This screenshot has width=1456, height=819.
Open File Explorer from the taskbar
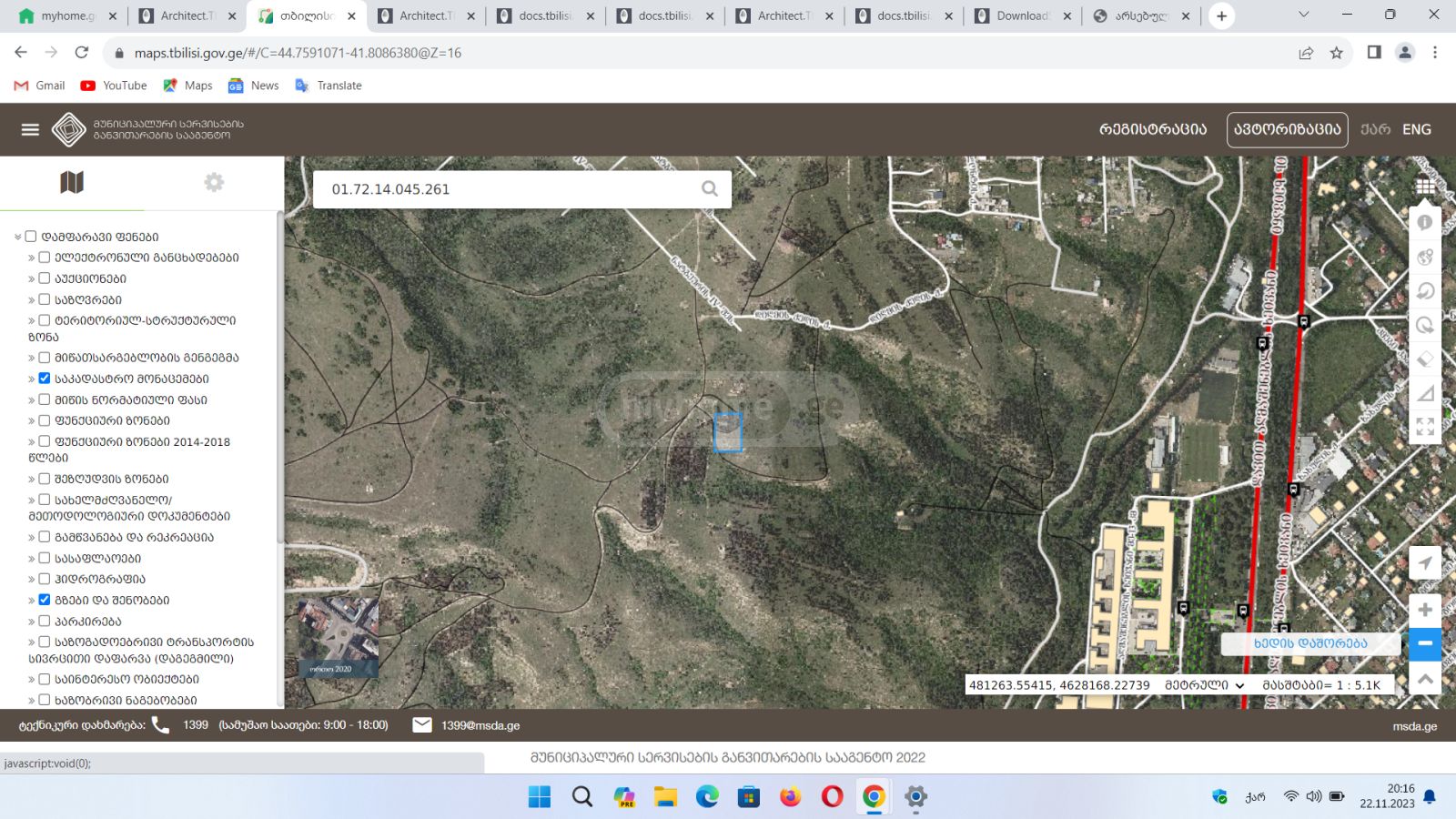[x=665, y=797]
